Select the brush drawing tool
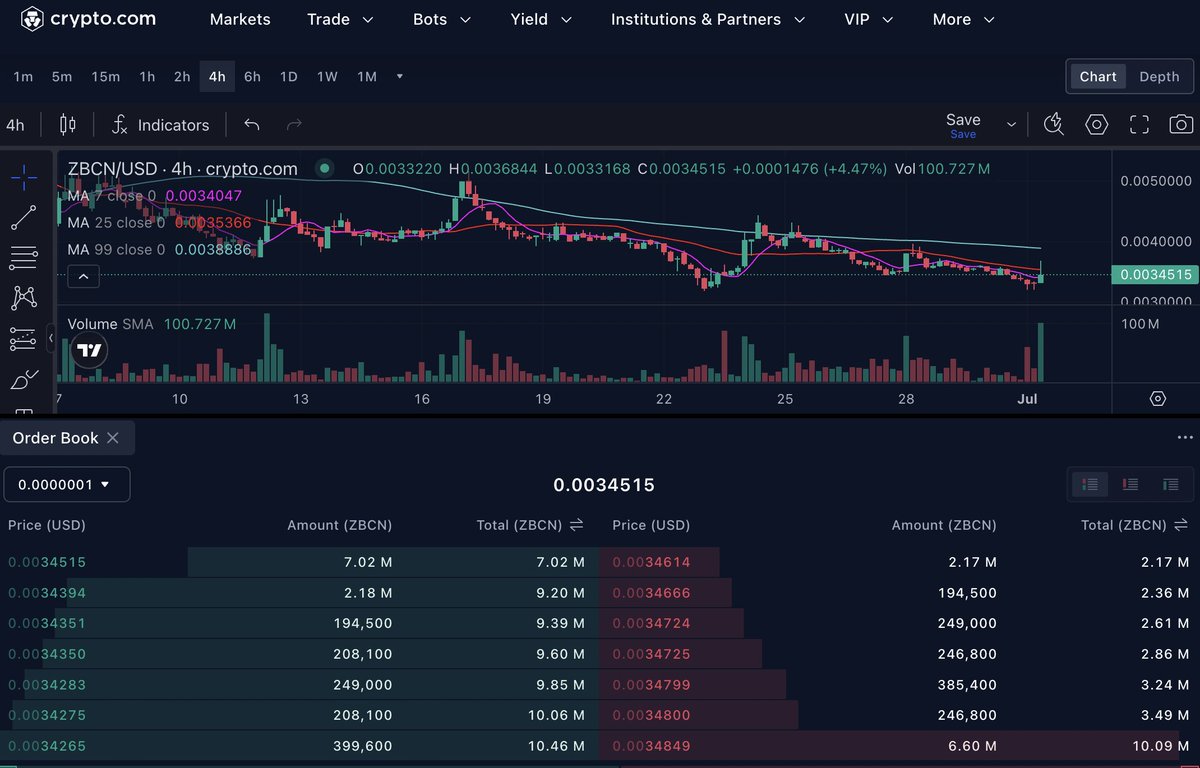The image size is (1200, 768). (24, 380)
